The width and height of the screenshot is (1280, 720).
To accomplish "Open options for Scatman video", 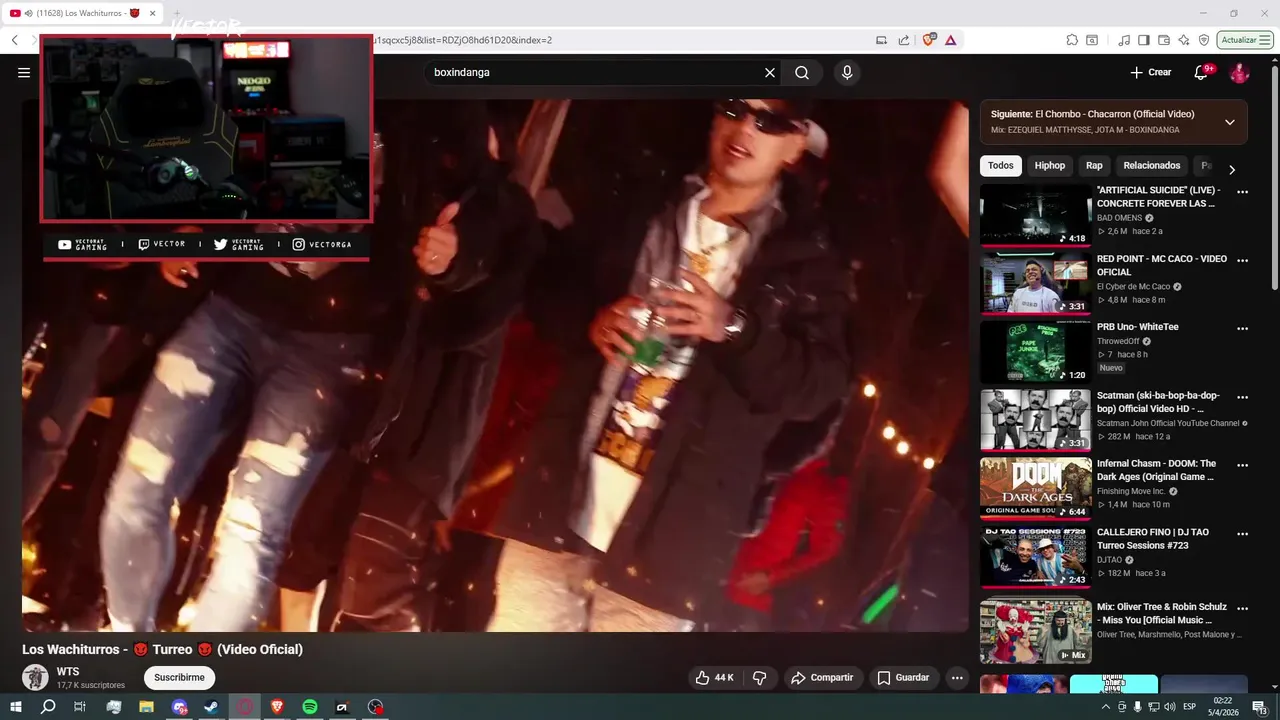I will 1243,397.
